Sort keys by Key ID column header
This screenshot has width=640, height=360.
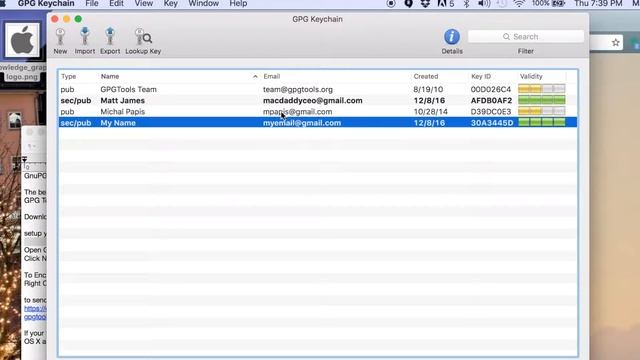[481, 76]
